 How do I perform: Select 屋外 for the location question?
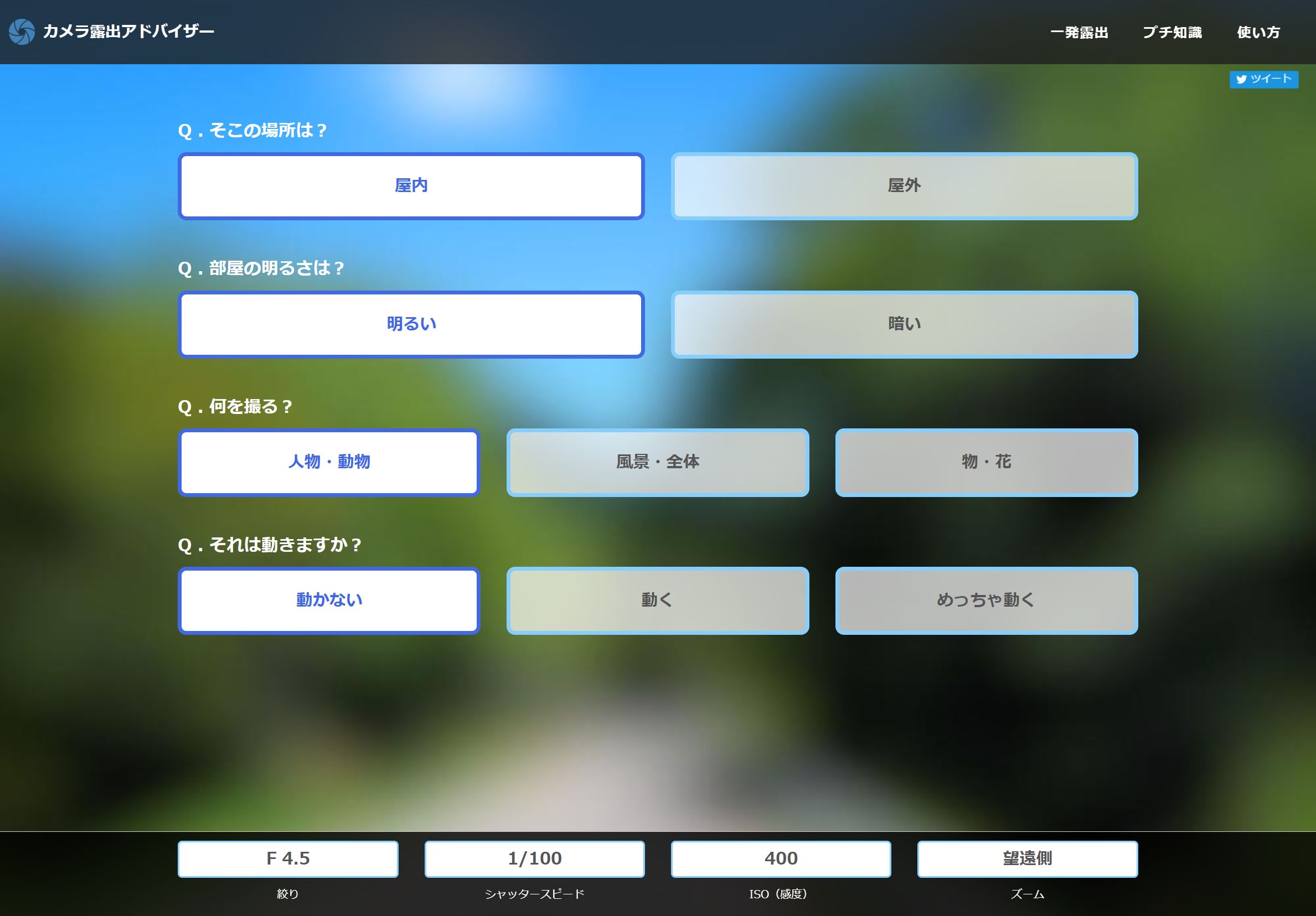pyautogui.click(x=905, y=185)
